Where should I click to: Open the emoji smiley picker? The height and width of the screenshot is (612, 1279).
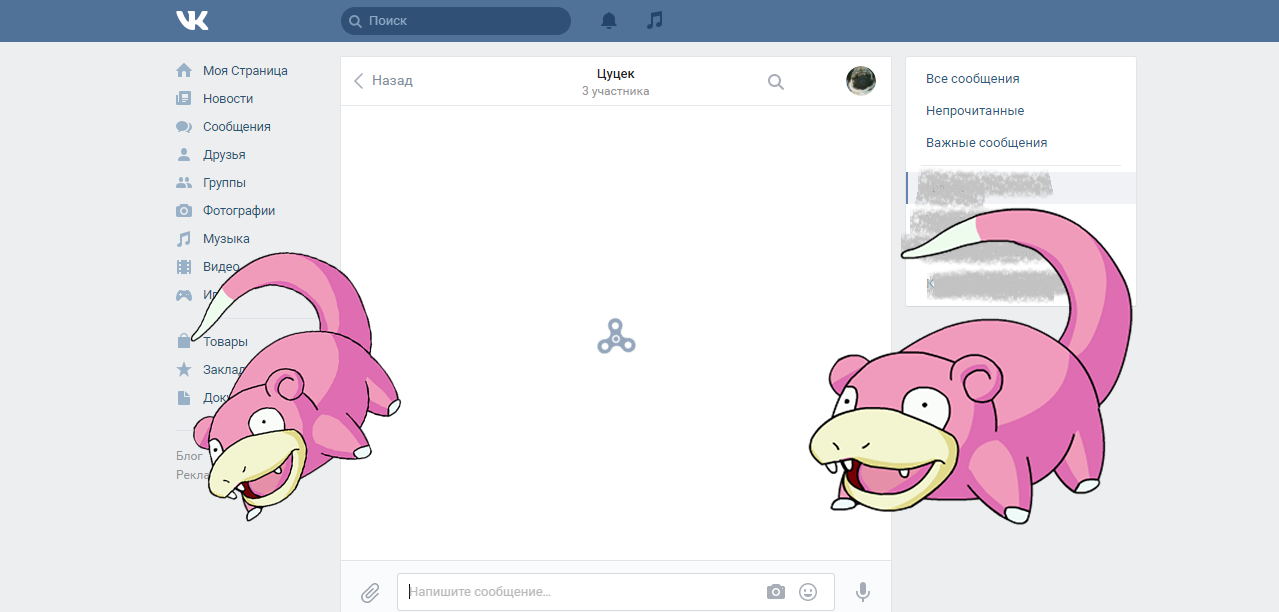click(808, 592)
